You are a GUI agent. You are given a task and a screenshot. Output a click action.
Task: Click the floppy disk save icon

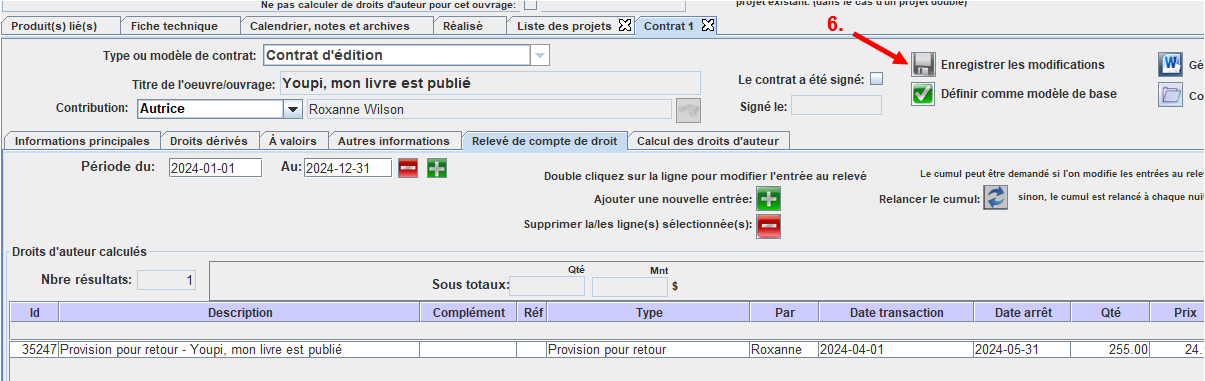[922, 65]
